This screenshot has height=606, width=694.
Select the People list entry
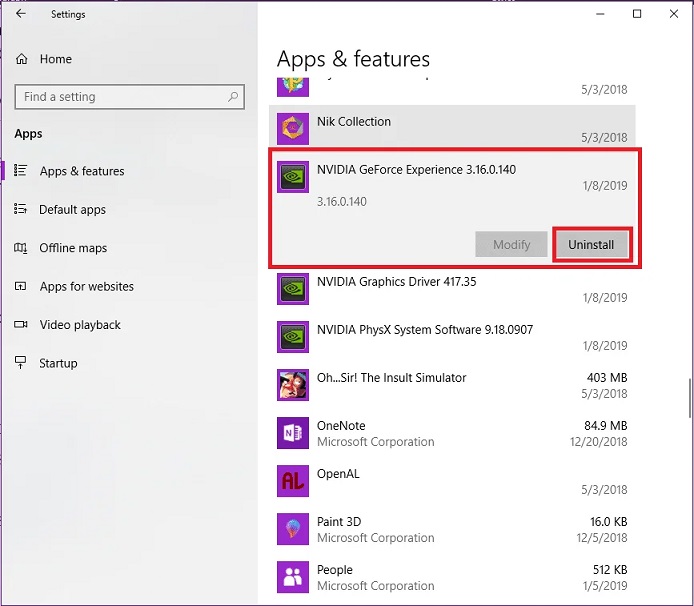pyautogui.click(x=452, y=577)
